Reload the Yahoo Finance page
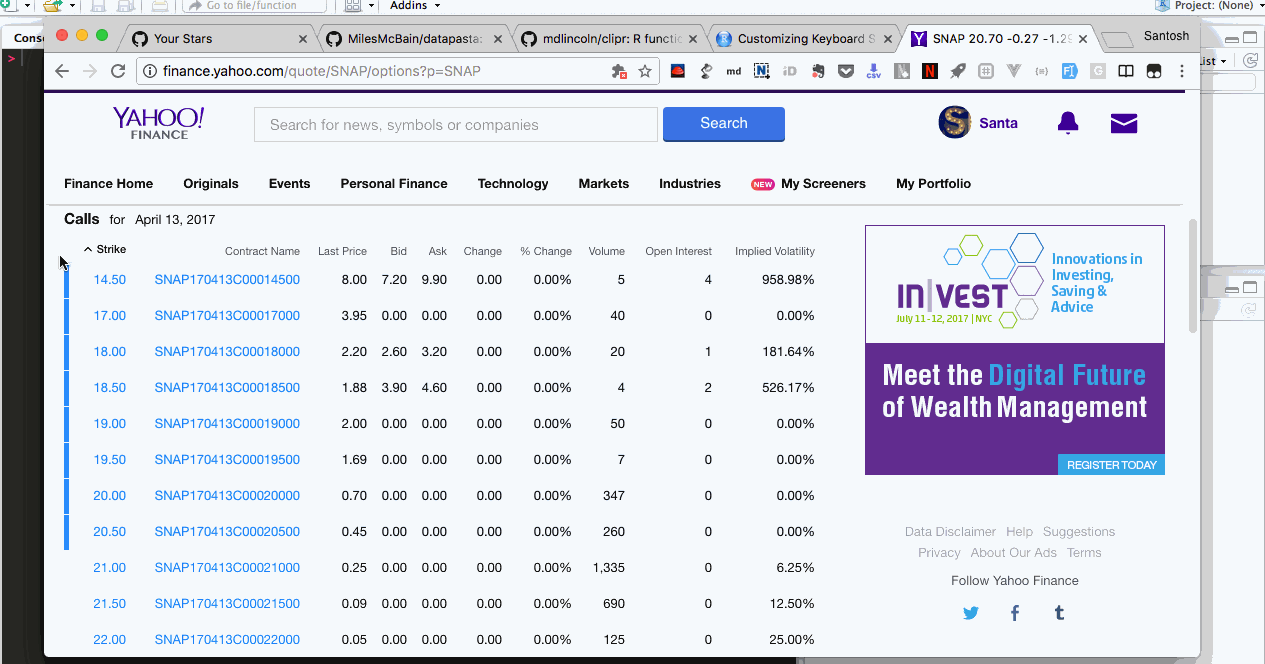This screenshot has width=1265, height=664. (118, 71)
